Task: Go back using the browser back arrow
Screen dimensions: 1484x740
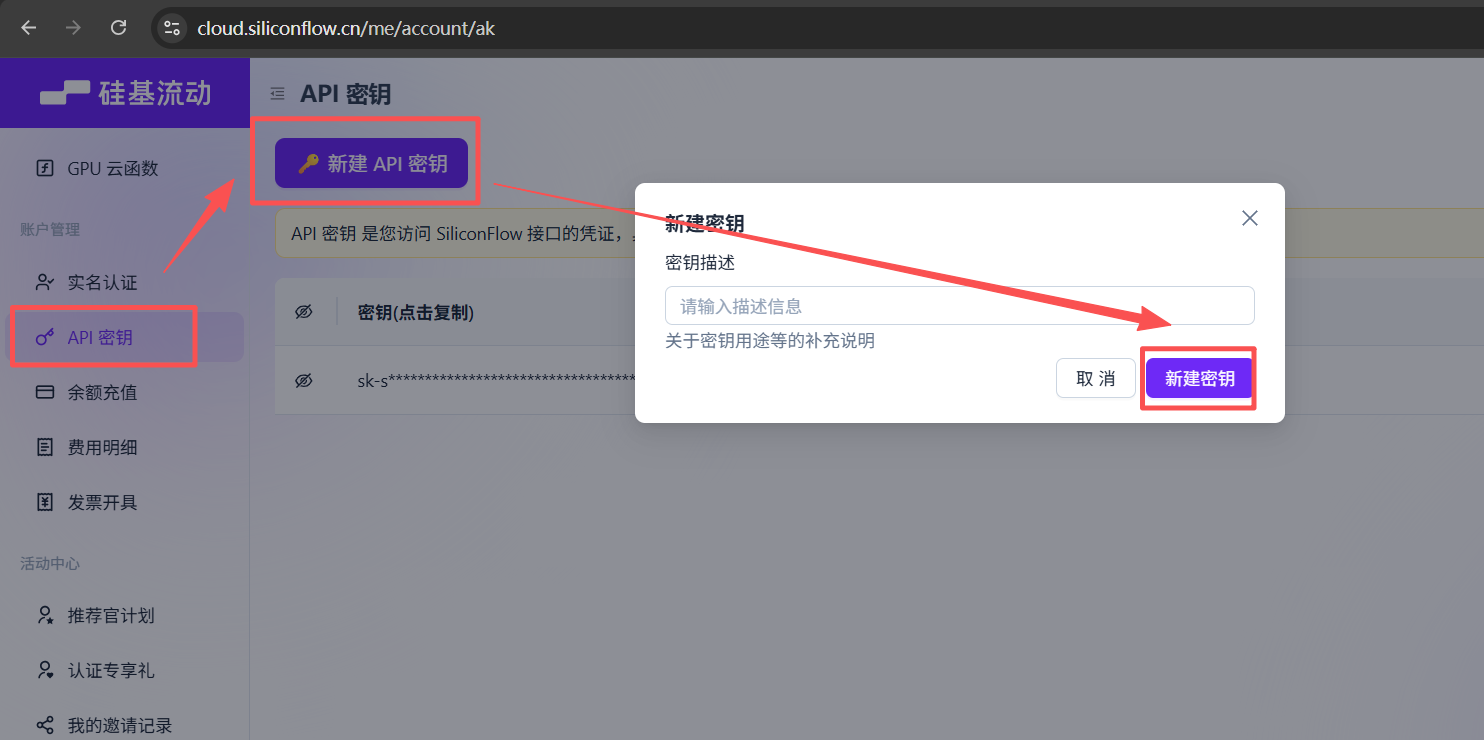Action: (x=28, y=28)
